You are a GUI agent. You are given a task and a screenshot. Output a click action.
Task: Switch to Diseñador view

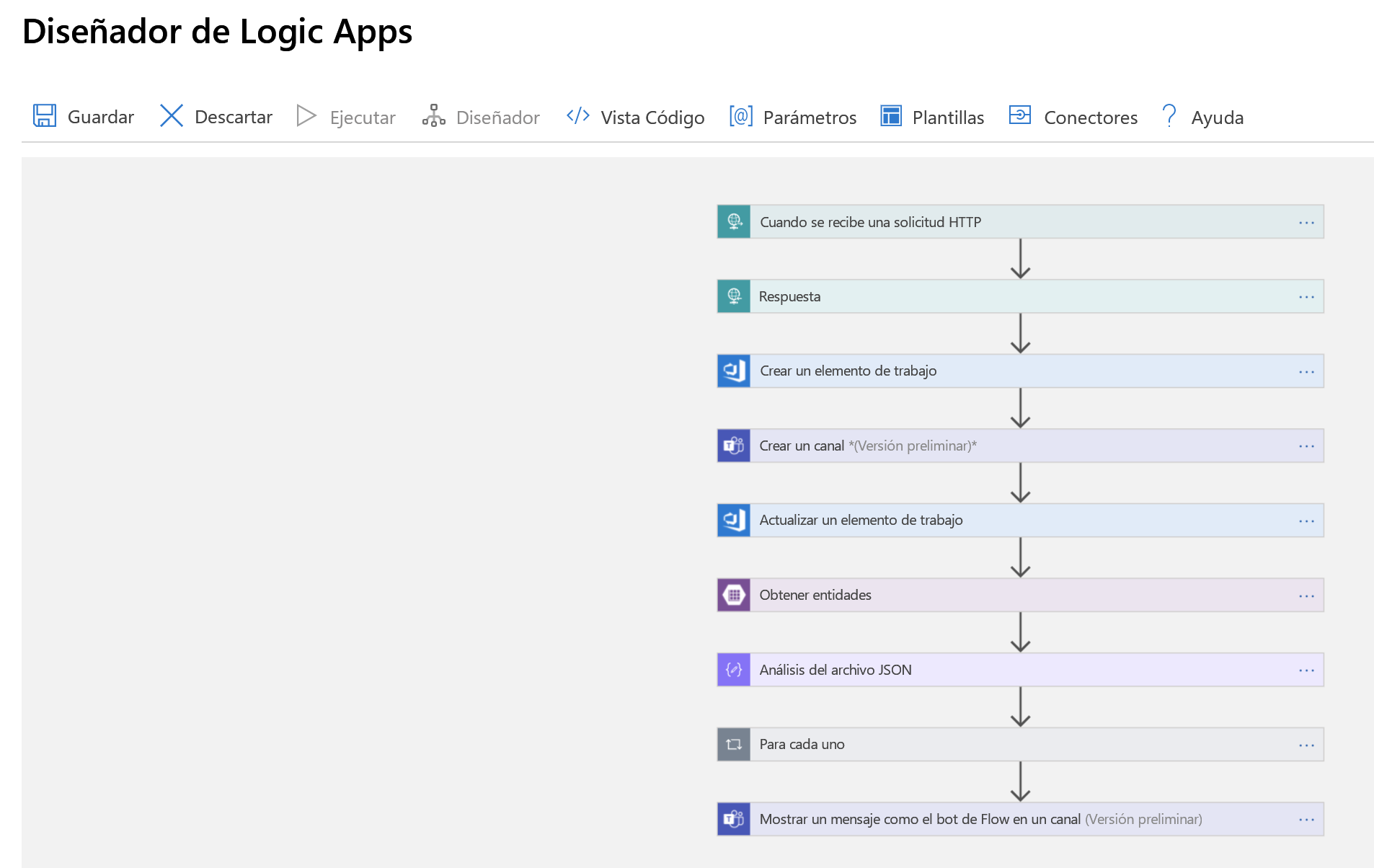pos(481,117)
